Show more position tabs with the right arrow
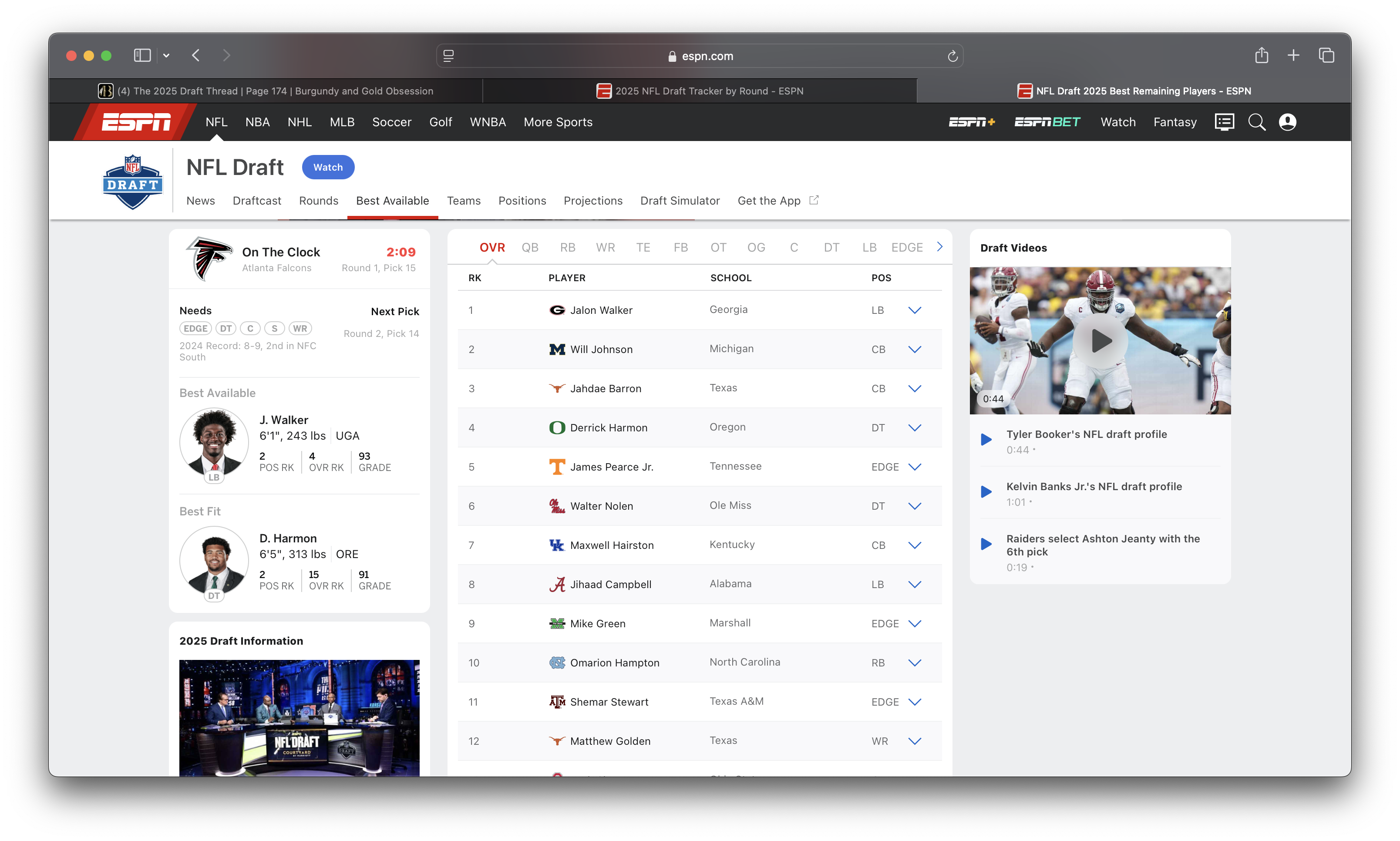This screenshot has height=841, width=1400. 939,246
